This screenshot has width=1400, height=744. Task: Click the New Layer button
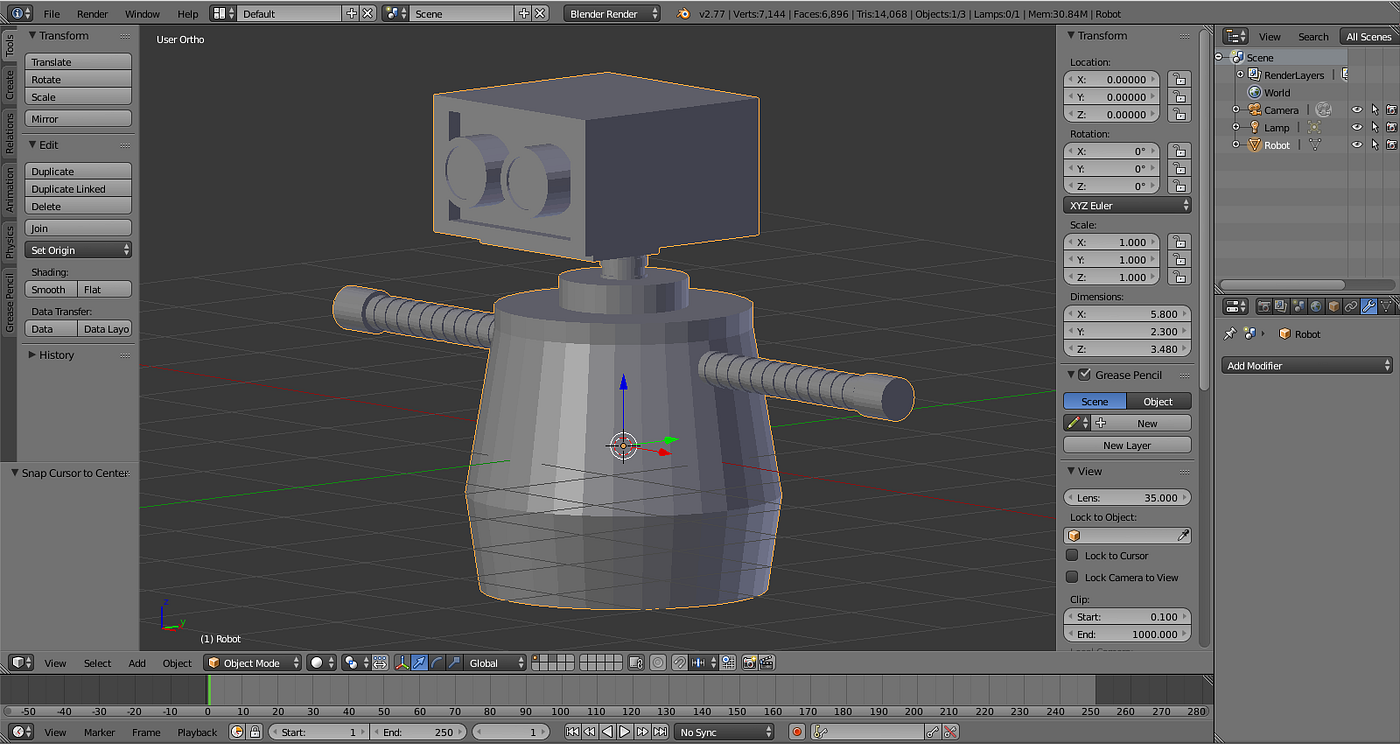click(x=1127, y=446)
